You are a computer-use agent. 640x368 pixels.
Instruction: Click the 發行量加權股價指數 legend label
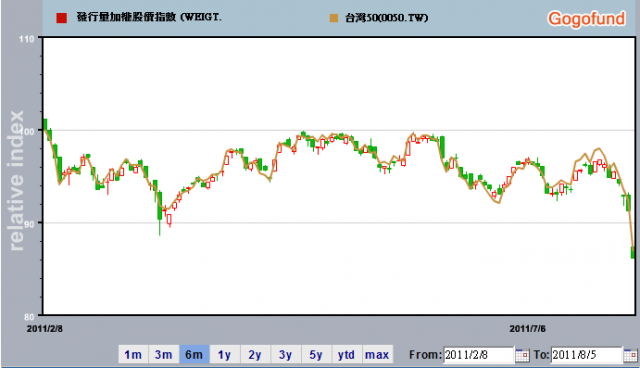coord(149,17)
